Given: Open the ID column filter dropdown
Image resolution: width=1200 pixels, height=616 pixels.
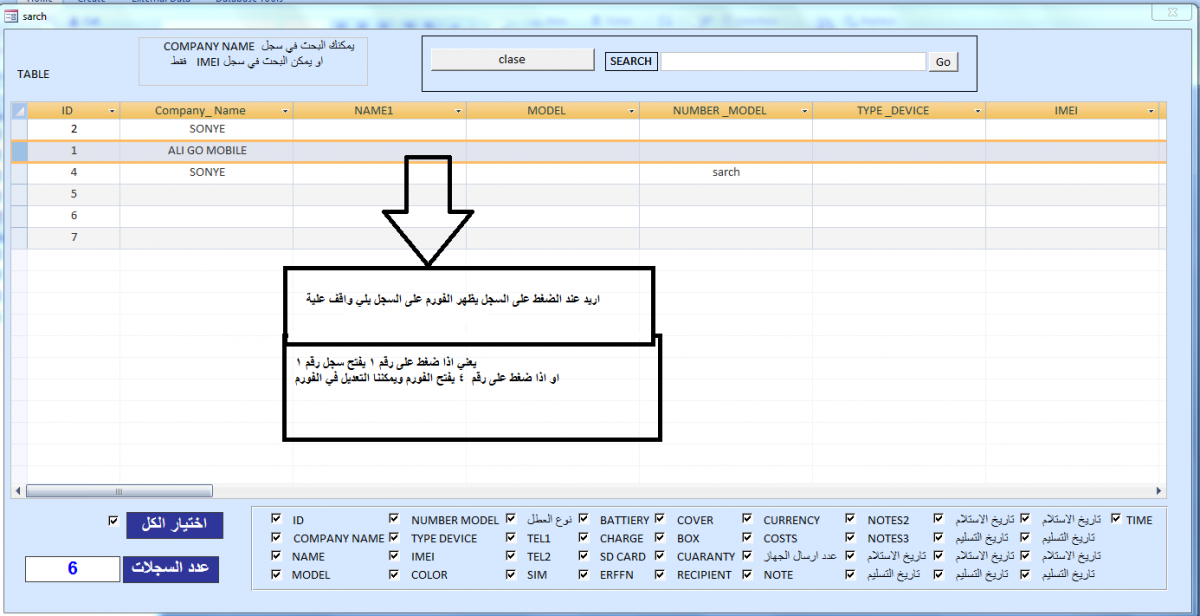Looking at the screenshot, I should click(112, 111).
